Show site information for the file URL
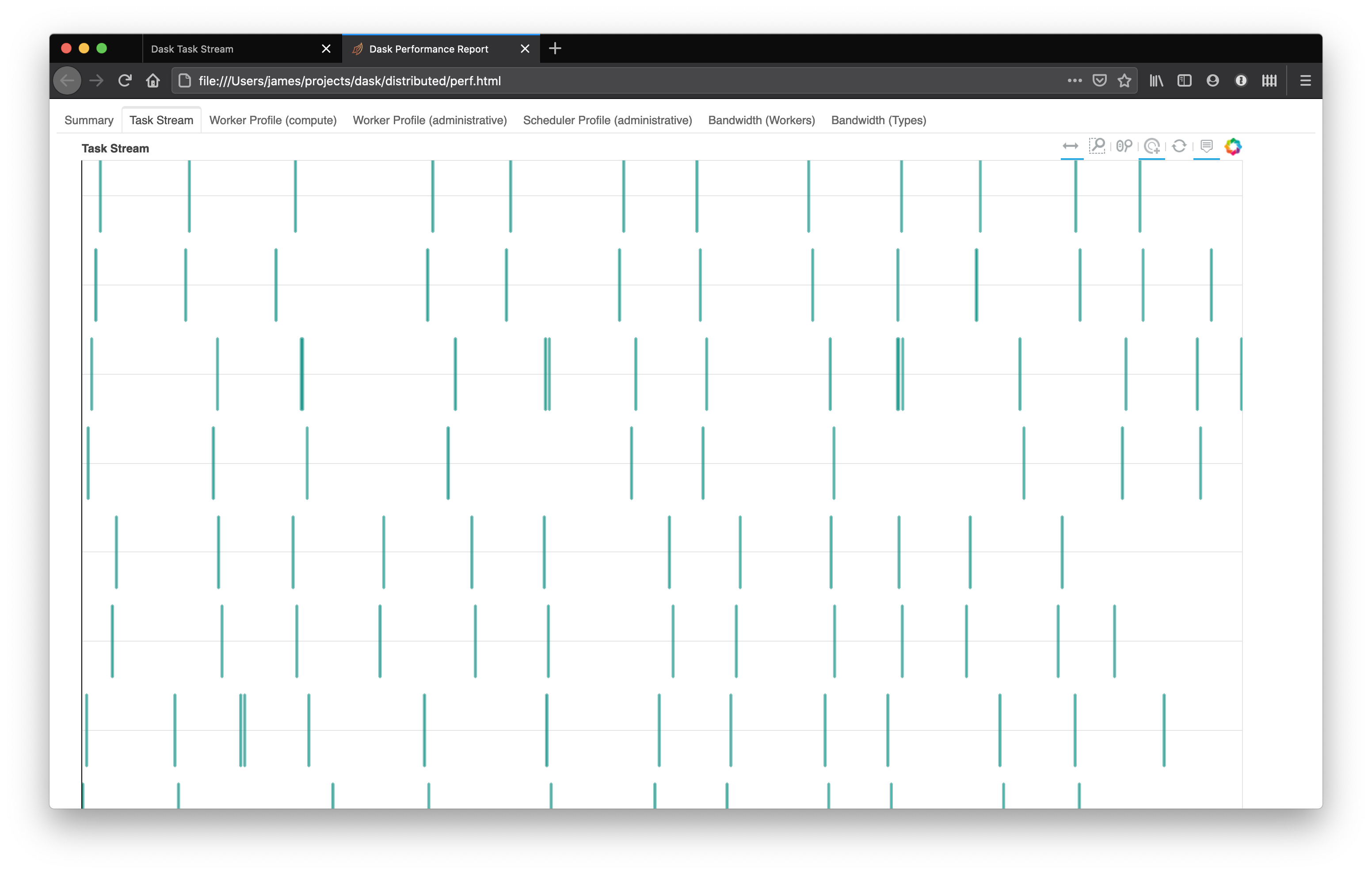Image resolution: width=1372 pixels, height=874 pixels. pyautogui.click(x=185, y=81)
